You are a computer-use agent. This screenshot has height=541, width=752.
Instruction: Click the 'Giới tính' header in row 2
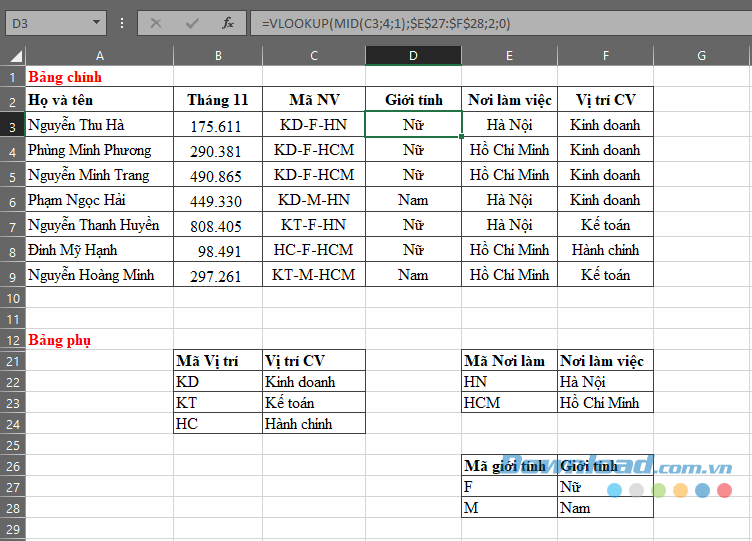point(413,100)
